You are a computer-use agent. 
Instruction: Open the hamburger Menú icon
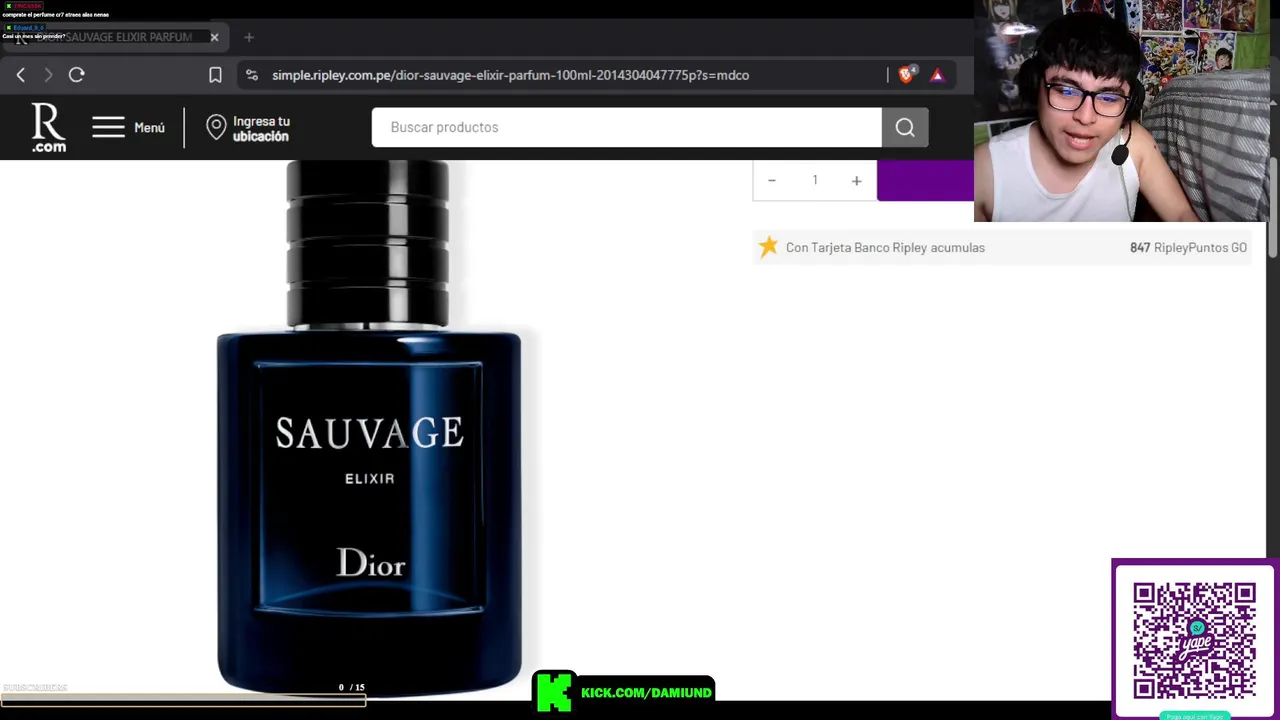[108, 127]
